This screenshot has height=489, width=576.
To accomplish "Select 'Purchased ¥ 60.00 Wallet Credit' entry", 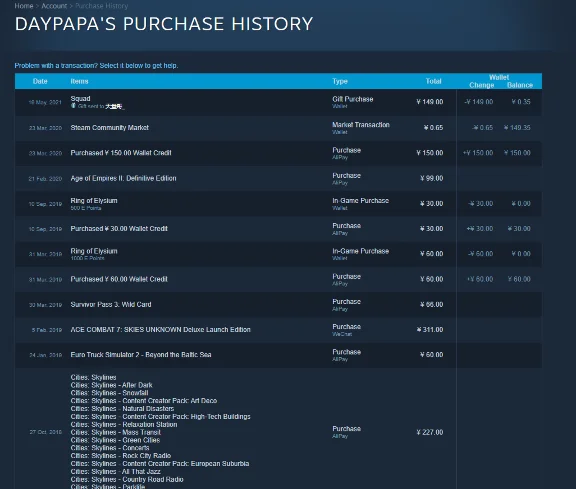I will pyautogui.click(x=278, y=279).
